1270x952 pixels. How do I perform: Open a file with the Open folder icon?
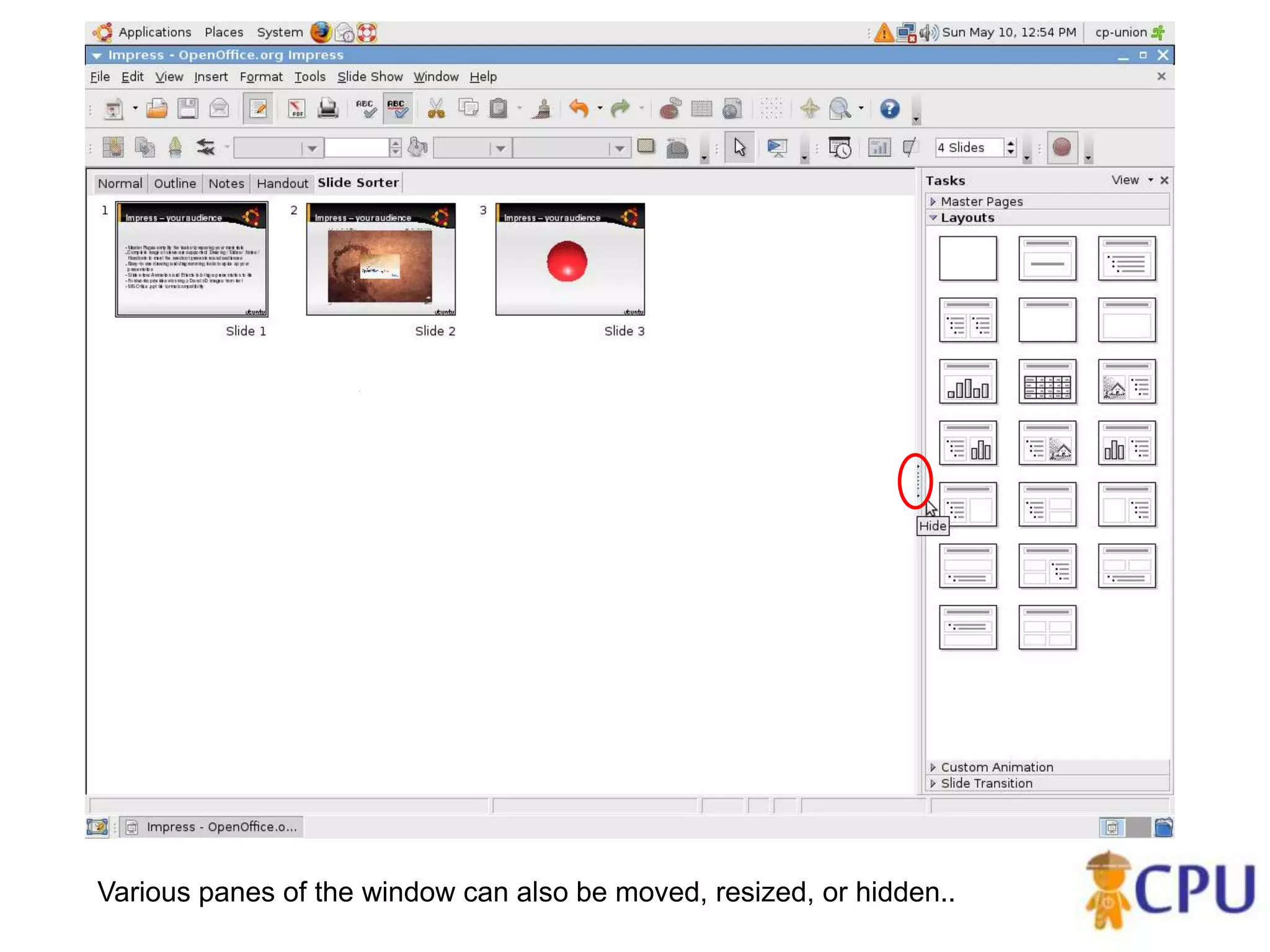click(x=157, y=109)
